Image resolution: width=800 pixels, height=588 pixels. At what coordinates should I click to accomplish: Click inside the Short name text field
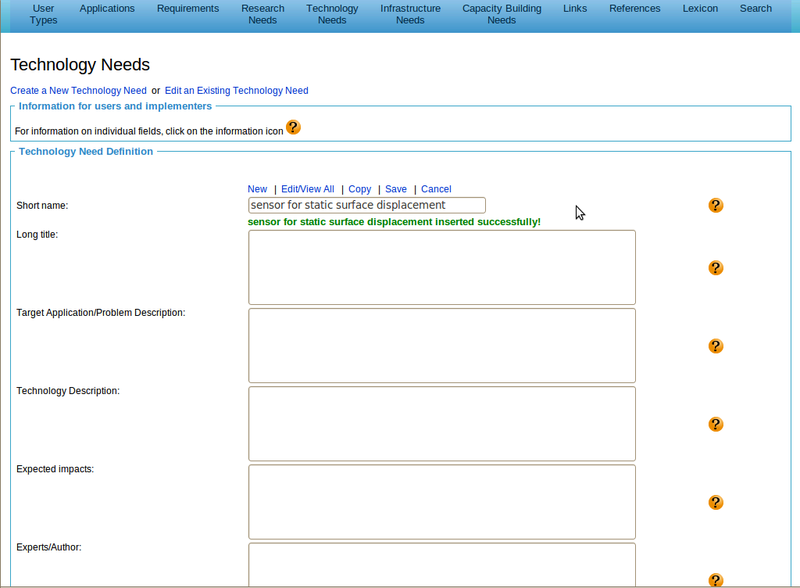click(x=366, y=205)
